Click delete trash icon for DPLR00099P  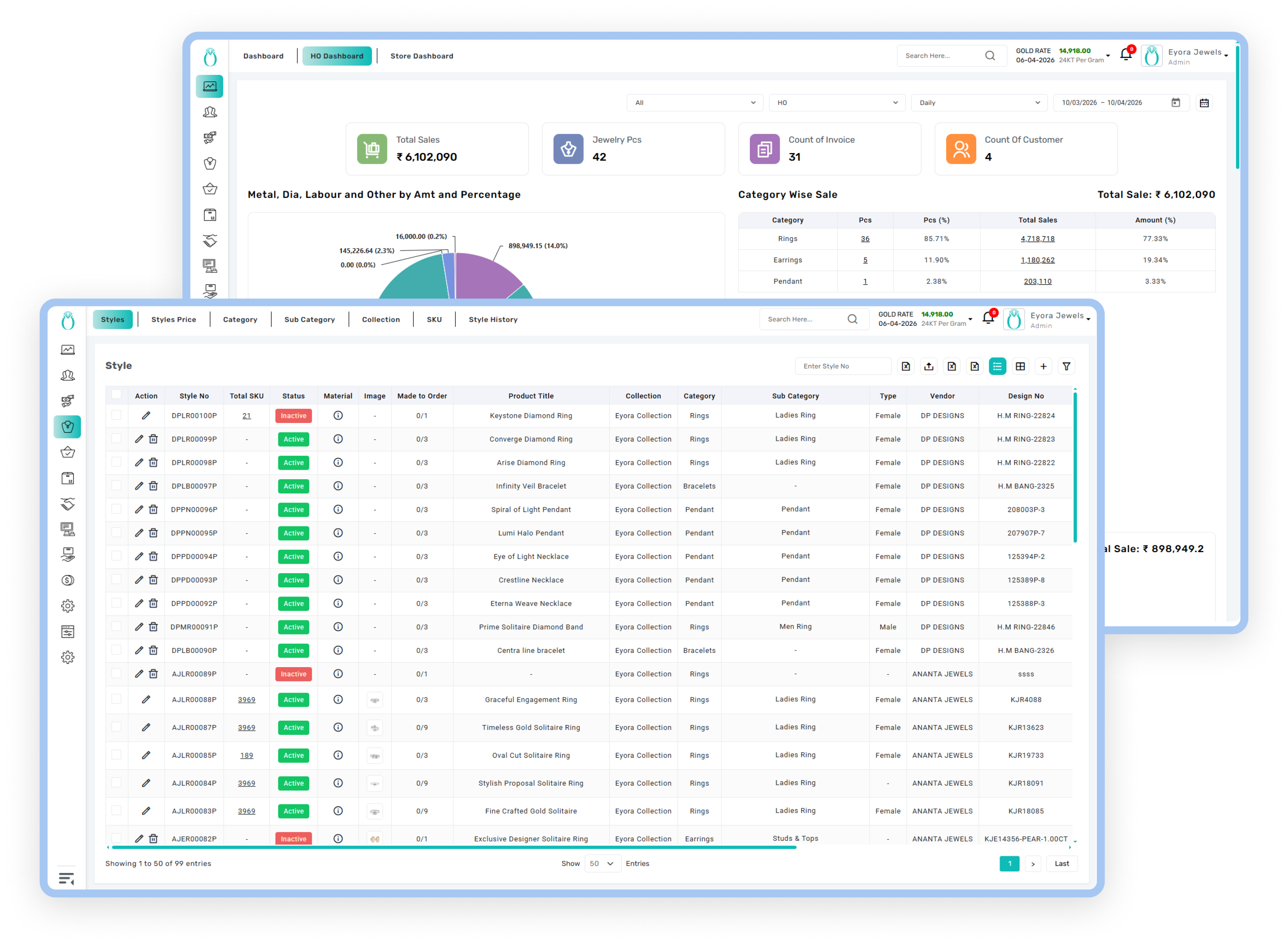pyautogui.click(x=153, y=439)
